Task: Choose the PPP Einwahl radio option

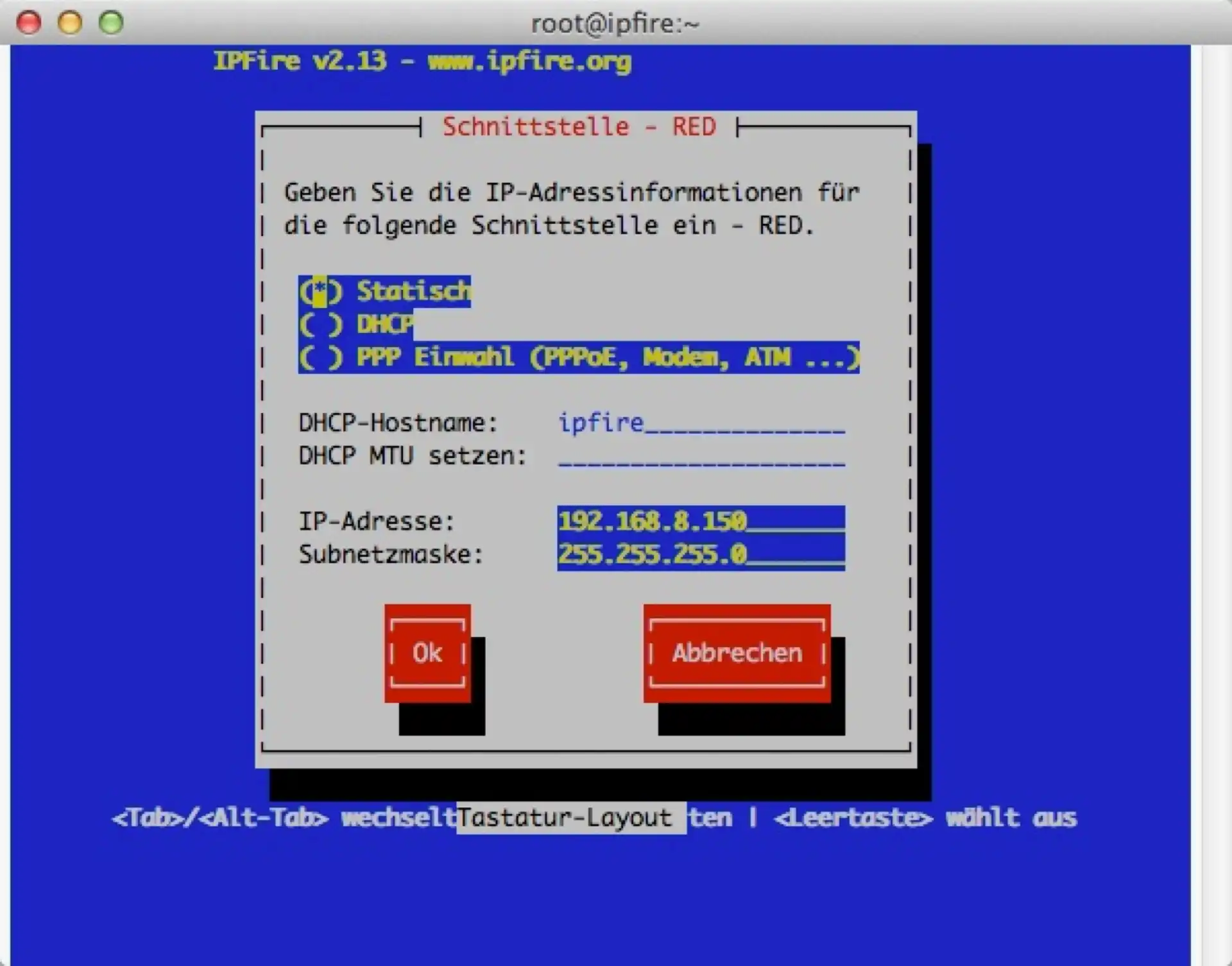Action: click(577, 357)
